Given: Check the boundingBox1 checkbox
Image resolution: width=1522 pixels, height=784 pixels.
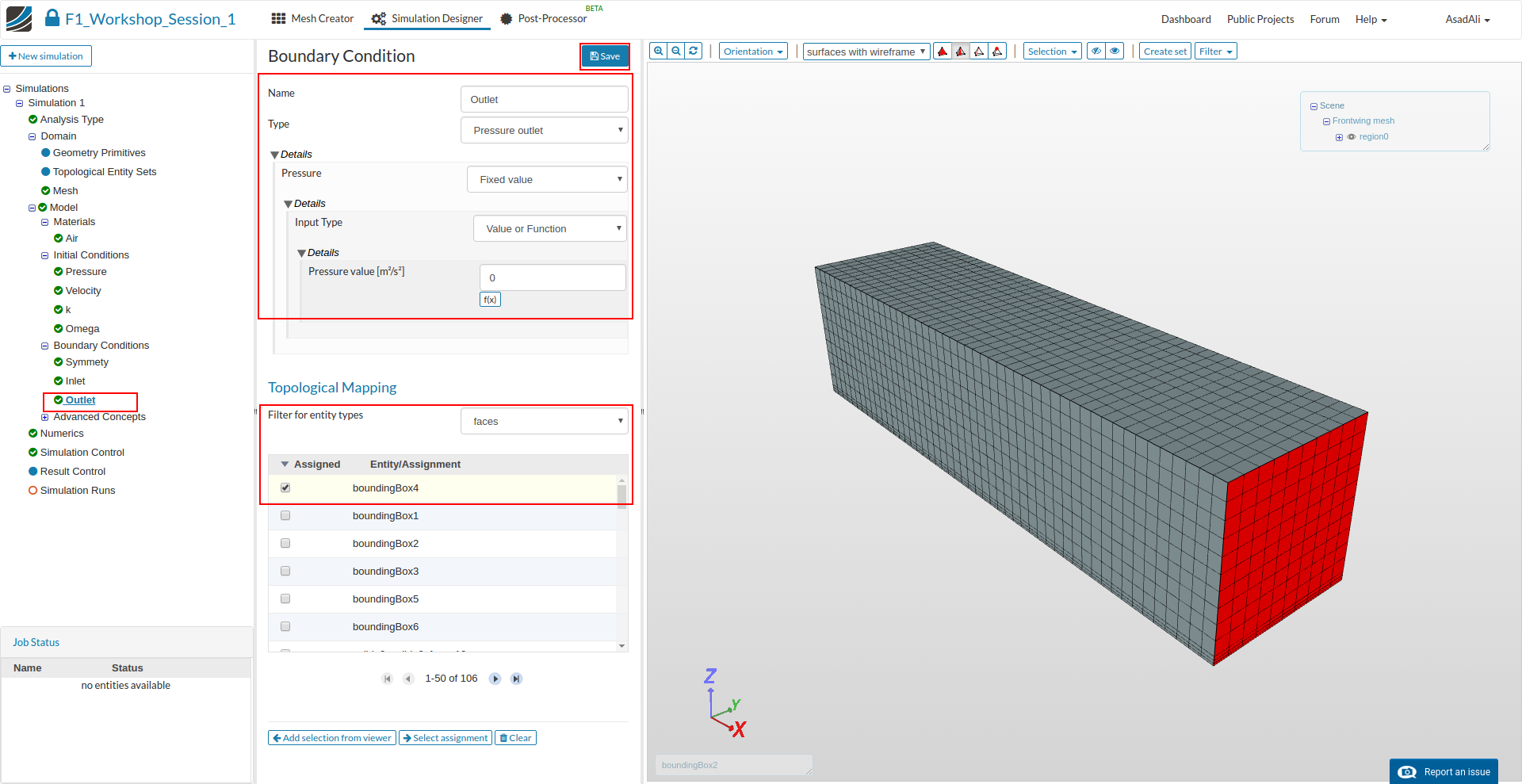Looking at the screenshot, I should pyautogui.click(x=285, y=516).
